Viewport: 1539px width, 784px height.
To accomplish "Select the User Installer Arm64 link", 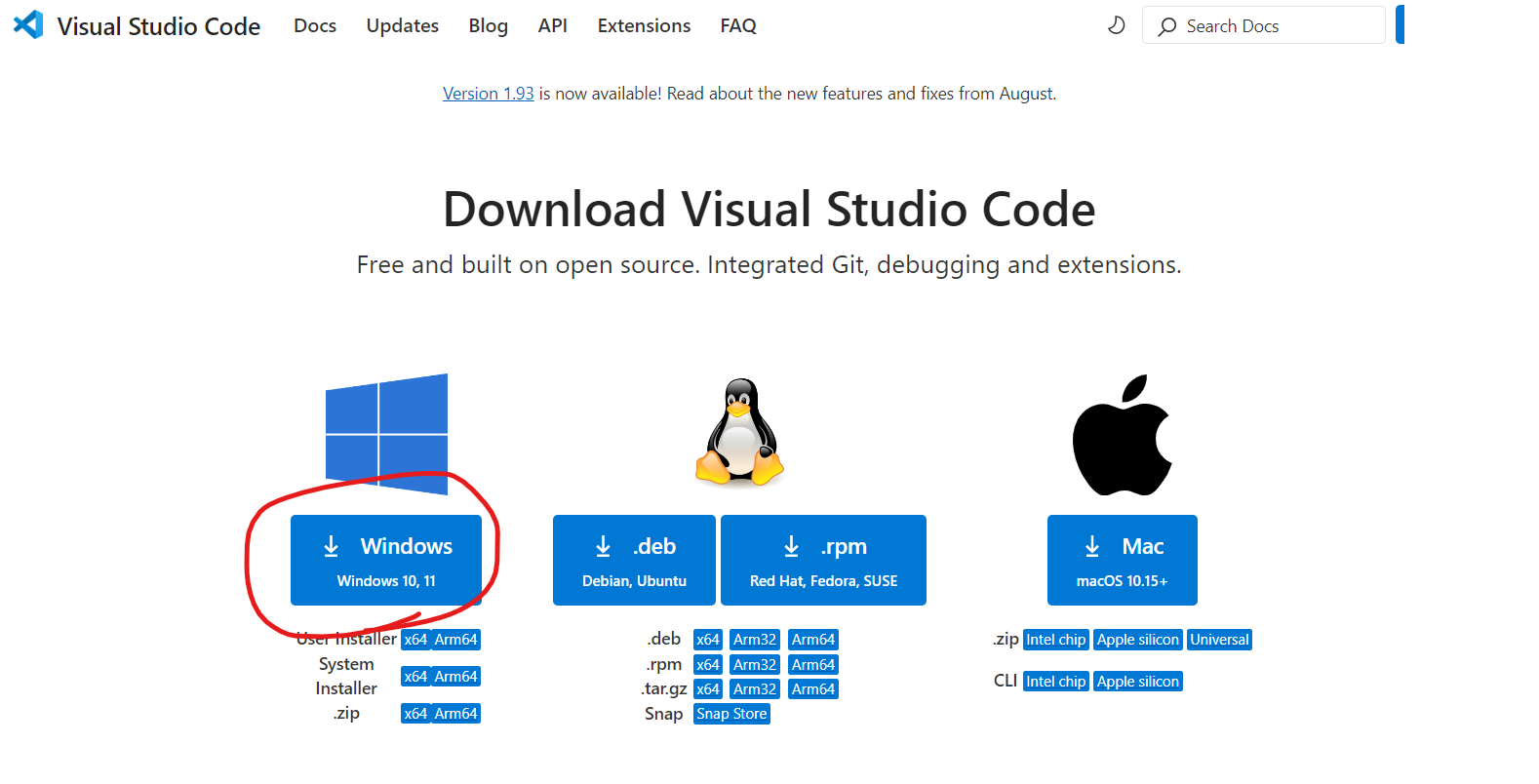I will (455, 640).
